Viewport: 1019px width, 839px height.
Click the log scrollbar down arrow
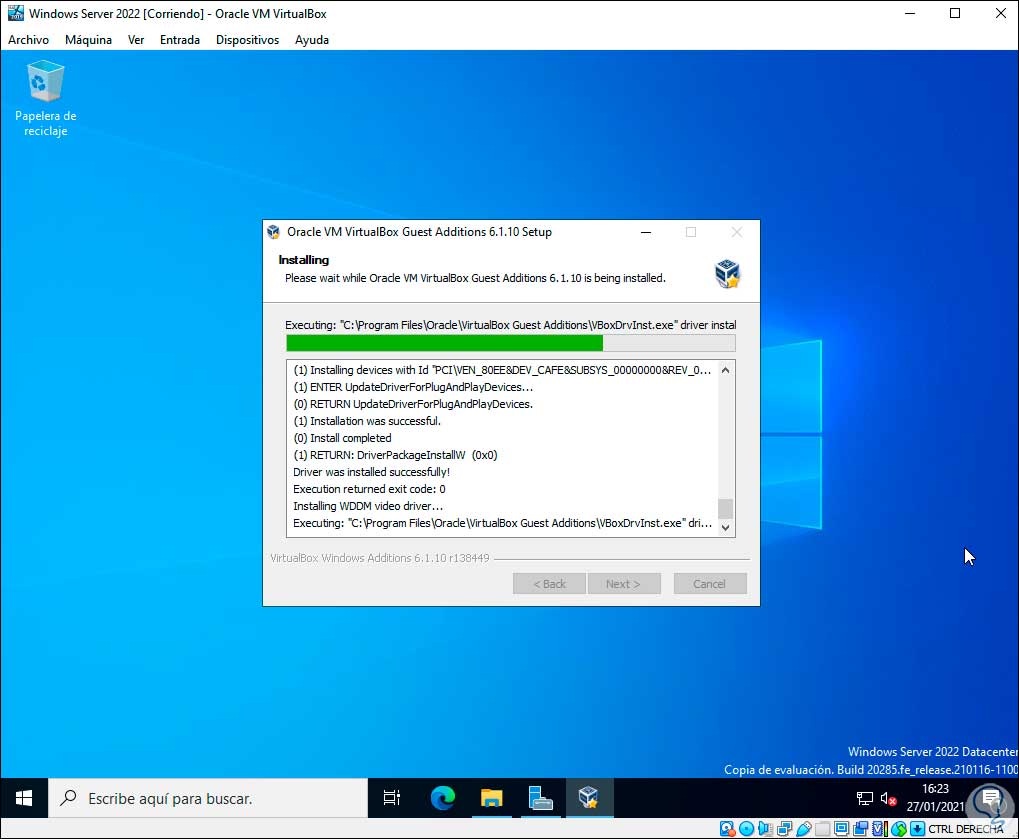726,527
